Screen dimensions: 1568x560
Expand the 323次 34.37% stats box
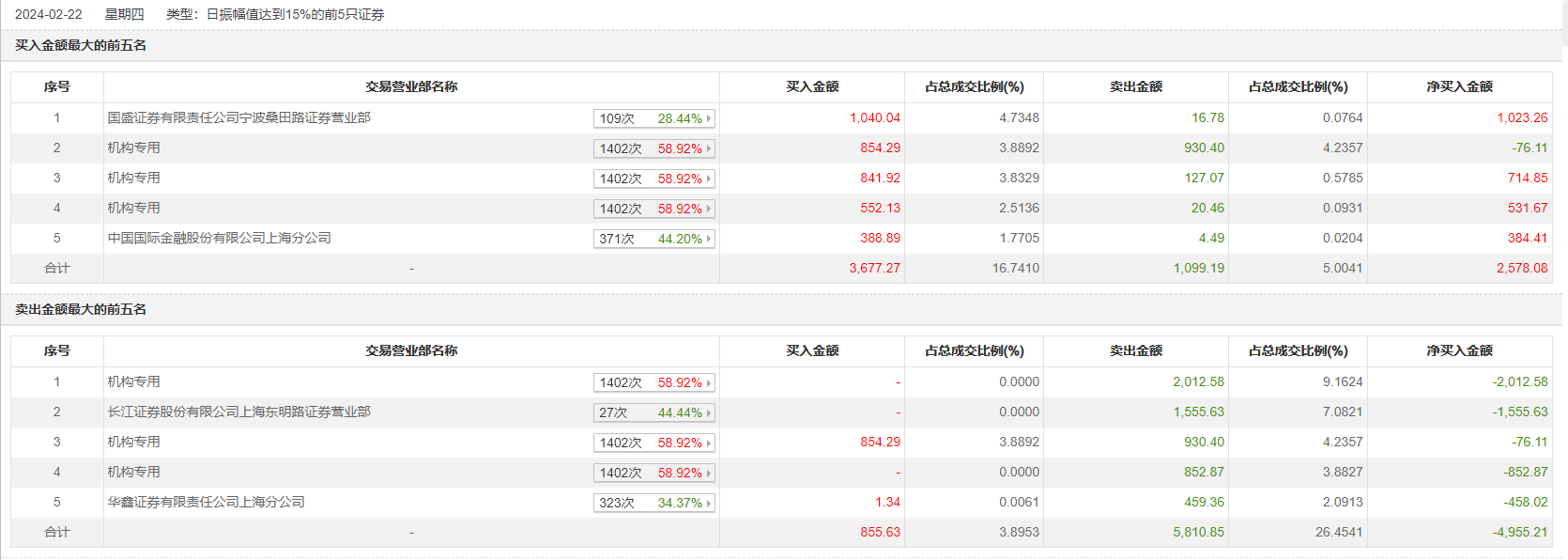[654, 503]
